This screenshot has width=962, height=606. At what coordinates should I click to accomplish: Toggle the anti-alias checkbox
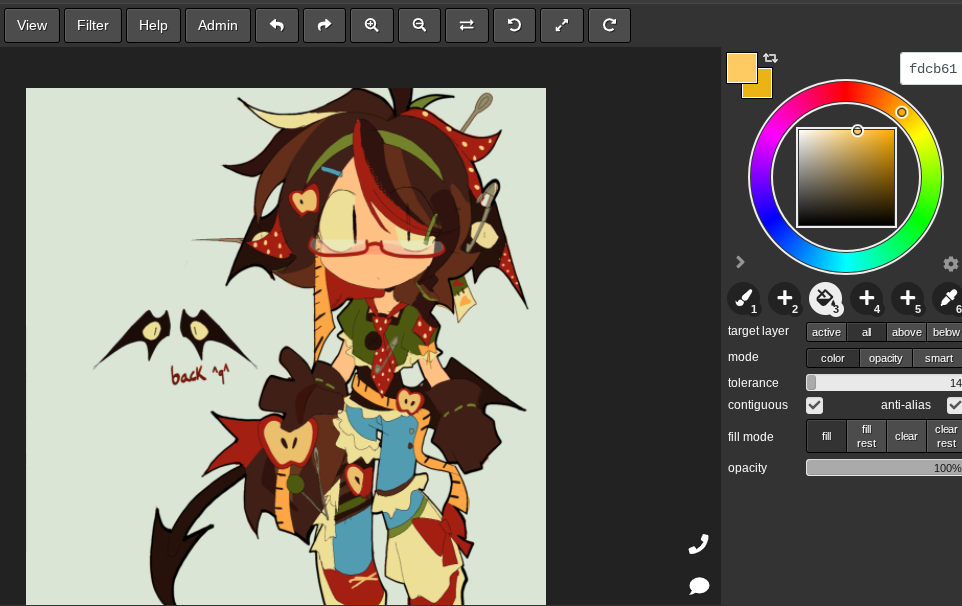(x=954, y=405)
